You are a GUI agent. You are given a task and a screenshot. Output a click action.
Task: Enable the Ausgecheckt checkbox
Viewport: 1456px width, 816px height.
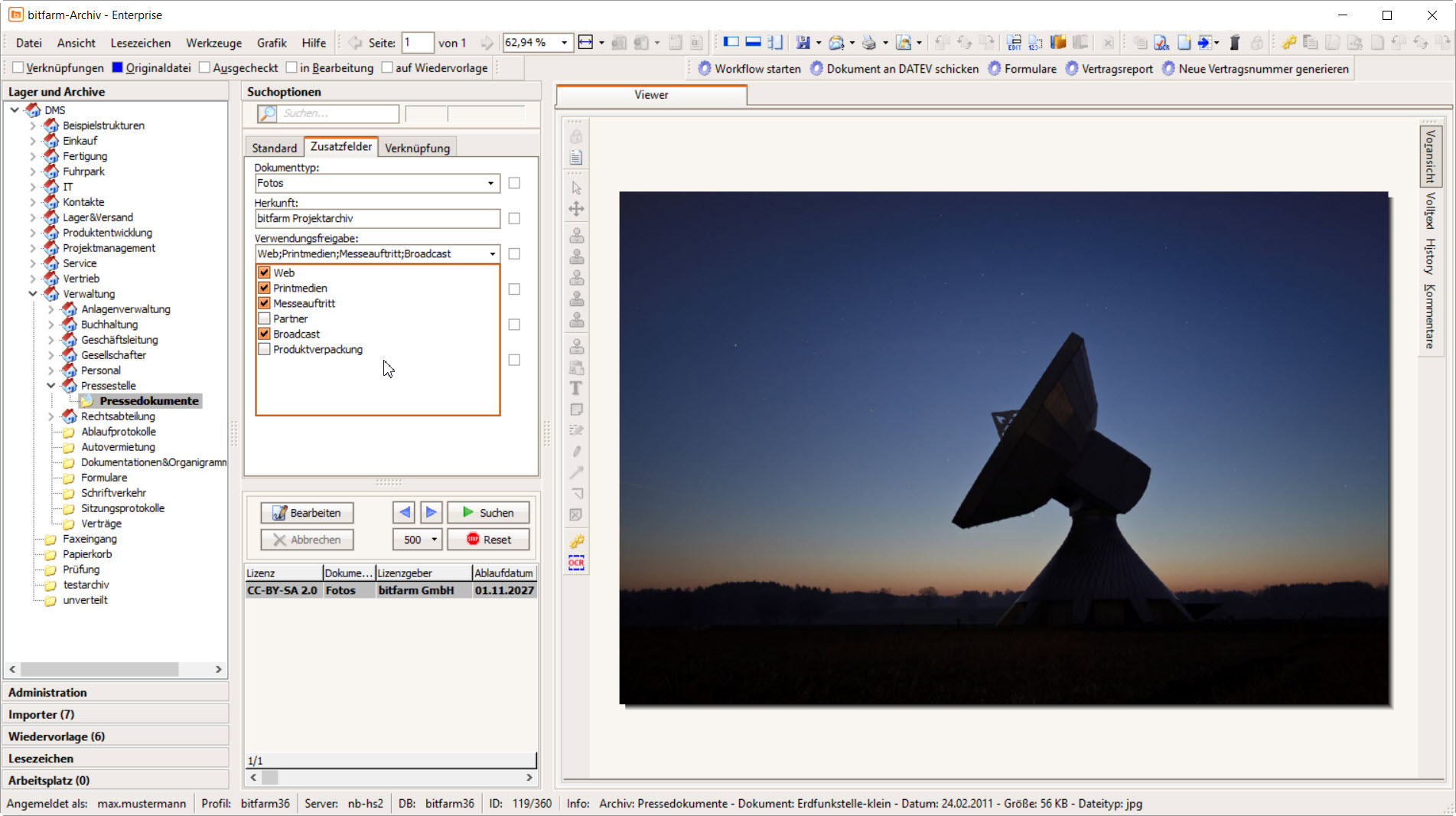pos(204,67)
